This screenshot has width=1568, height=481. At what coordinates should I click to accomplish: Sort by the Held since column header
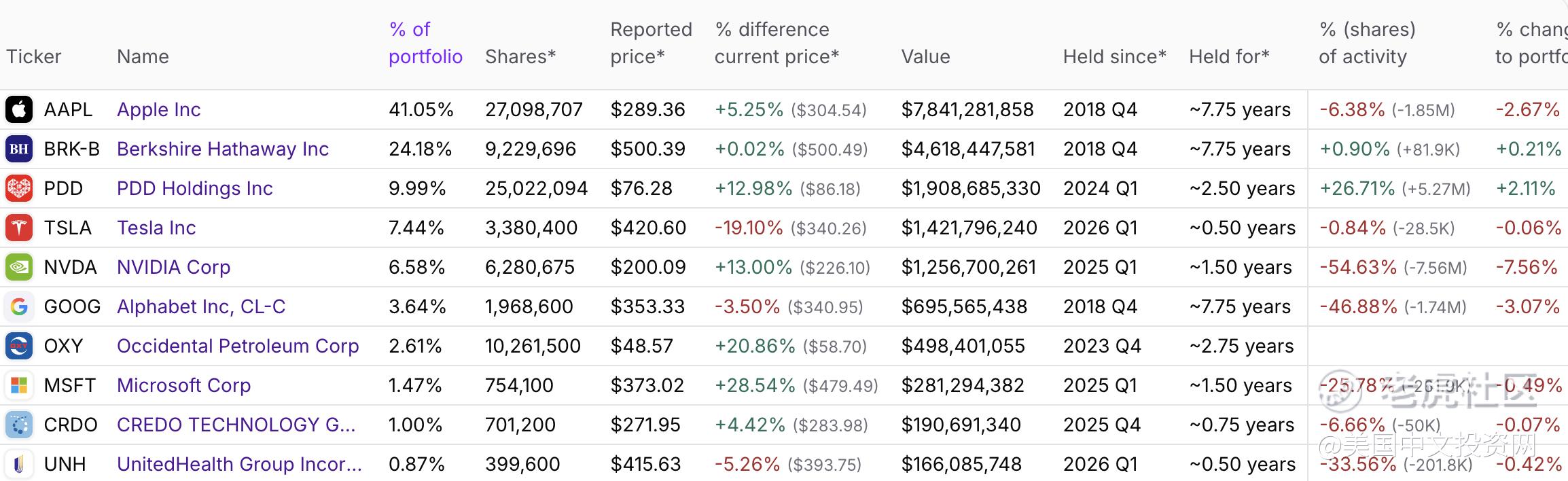1114,56
